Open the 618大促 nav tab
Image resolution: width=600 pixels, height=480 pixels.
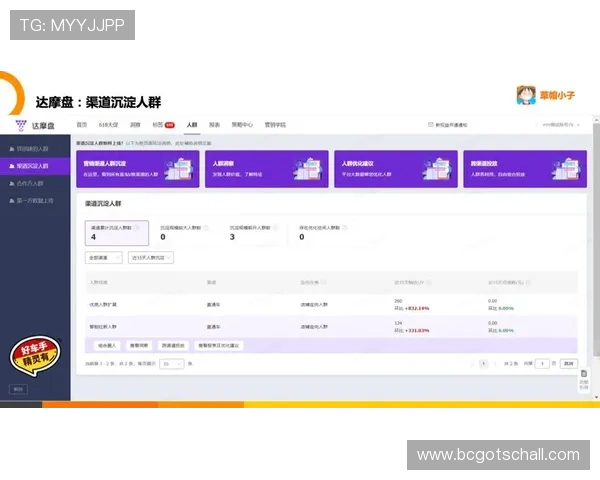pyautogui.click(x=108, y=125)
